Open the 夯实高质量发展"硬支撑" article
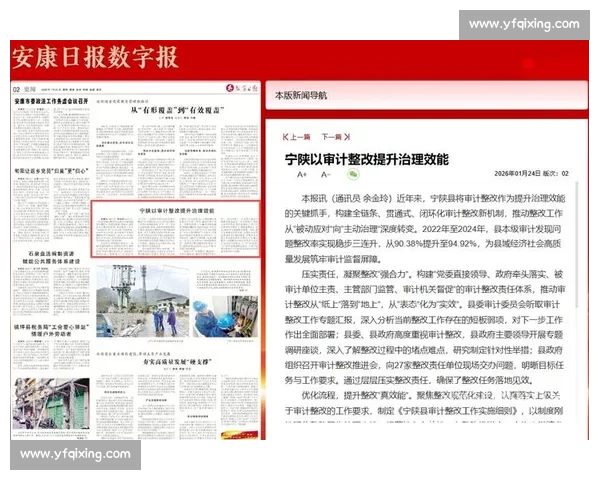This screenshot has height=480, width=600. click(x=177, y=362)
